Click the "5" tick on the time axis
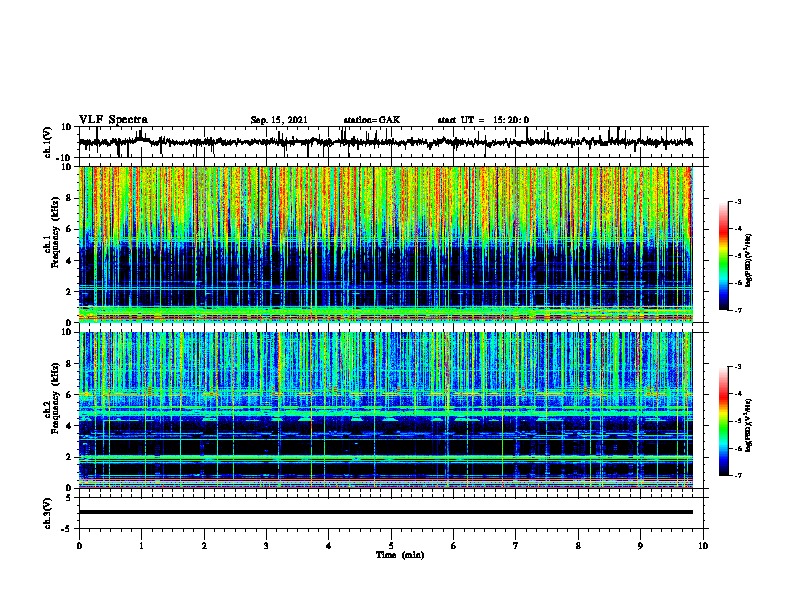The height and width of the screenshot is (612, 792). [391, 546]
